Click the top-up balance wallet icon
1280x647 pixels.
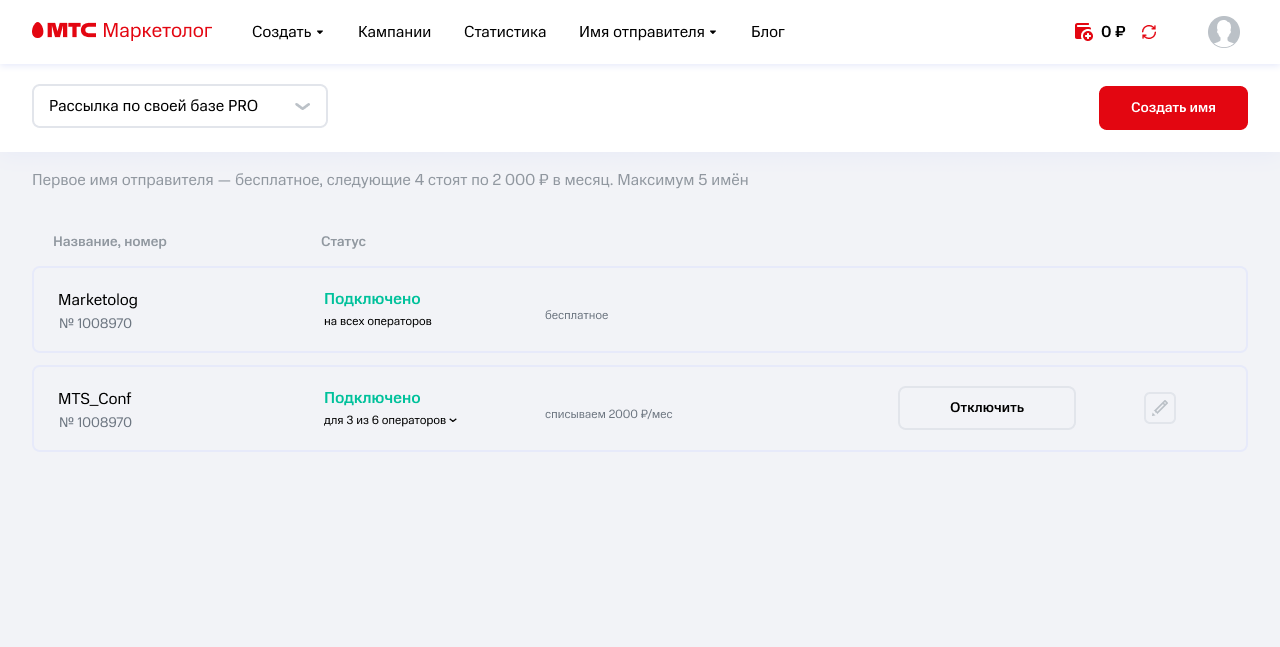click(1083, 32)
